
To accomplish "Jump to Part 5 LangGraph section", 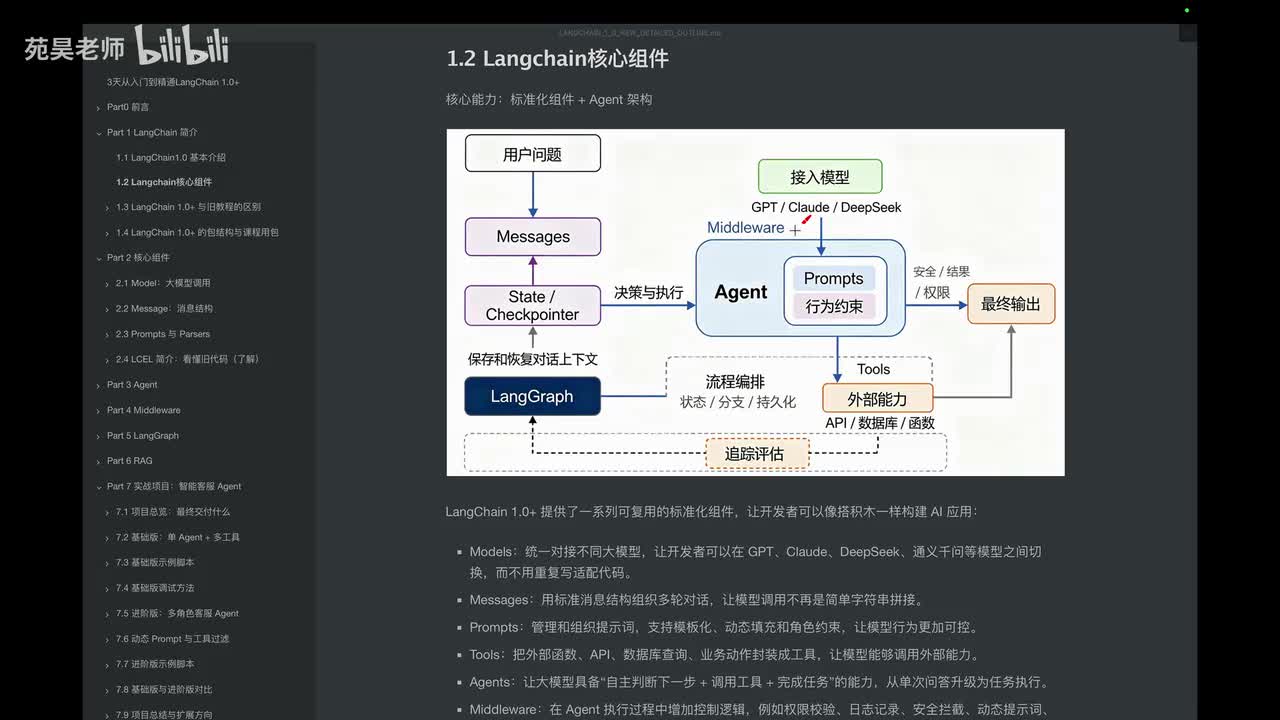I will pos(143,436).
